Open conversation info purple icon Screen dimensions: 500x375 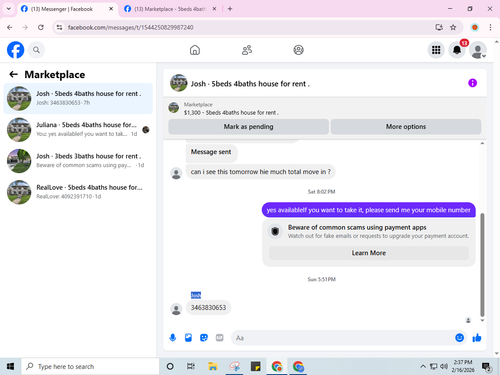[472, 83]
